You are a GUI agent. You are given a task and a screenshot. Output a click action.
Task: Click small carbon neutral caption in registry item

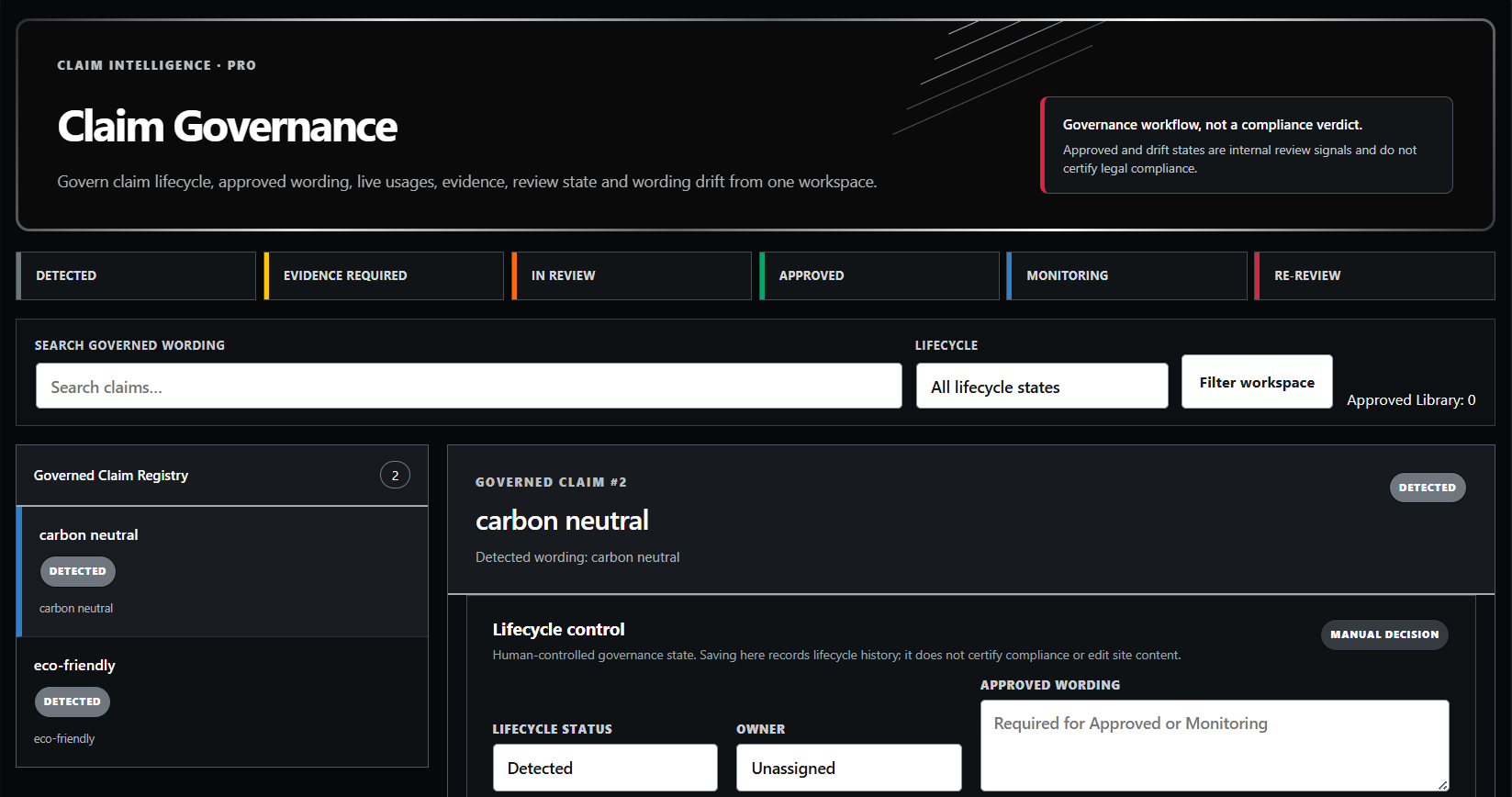pos(76,609)
